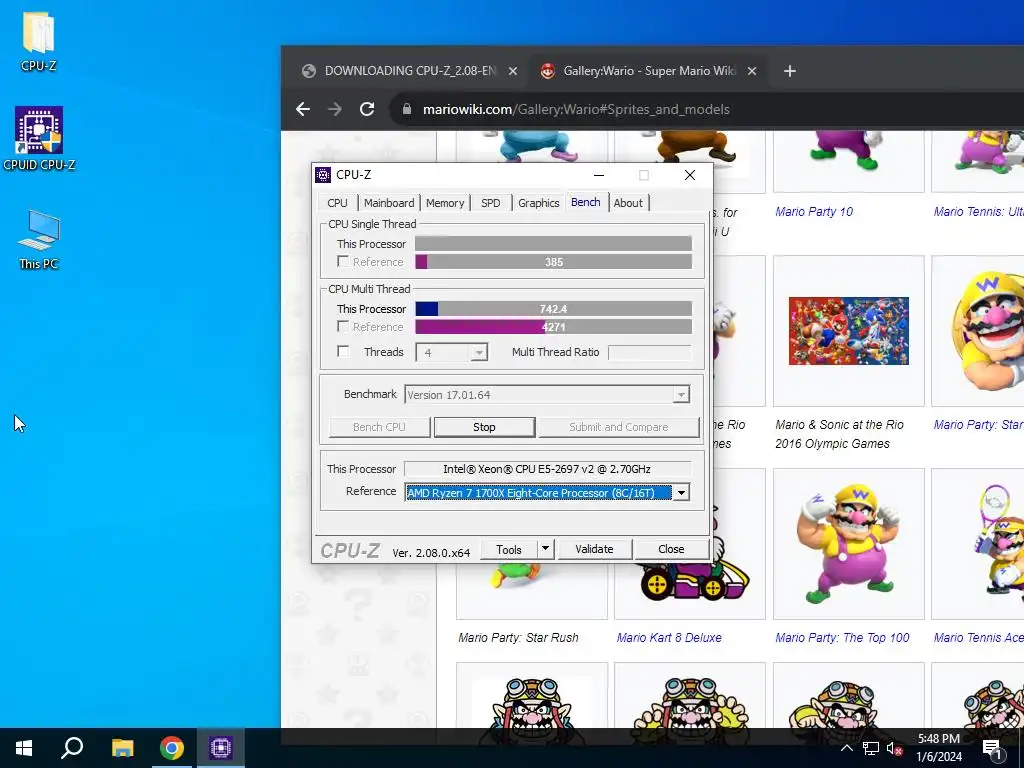
Task: Click the CPU-Z Close button
Action: [x=671, y=549]
